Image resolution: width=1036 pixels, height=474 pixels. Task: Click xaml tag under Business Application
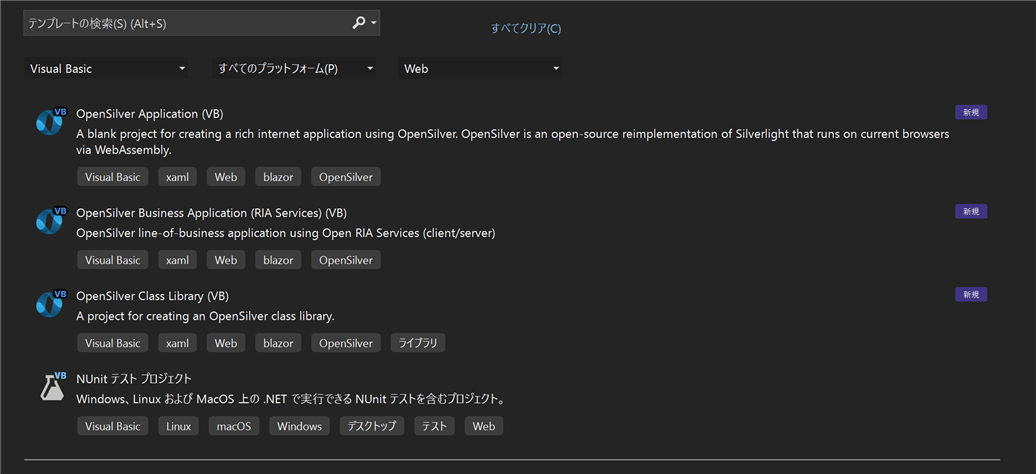click(178, 260)
